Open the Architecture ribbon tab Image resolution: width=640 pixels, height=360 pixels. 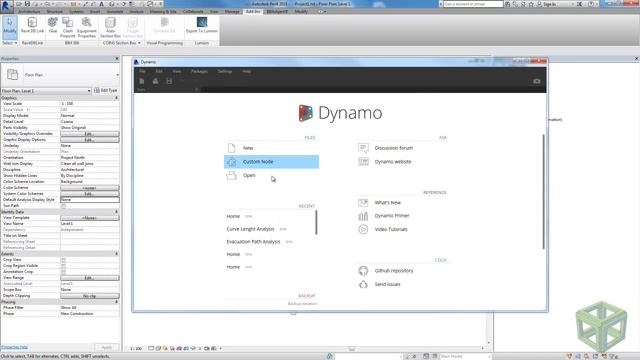pos(30,11)
